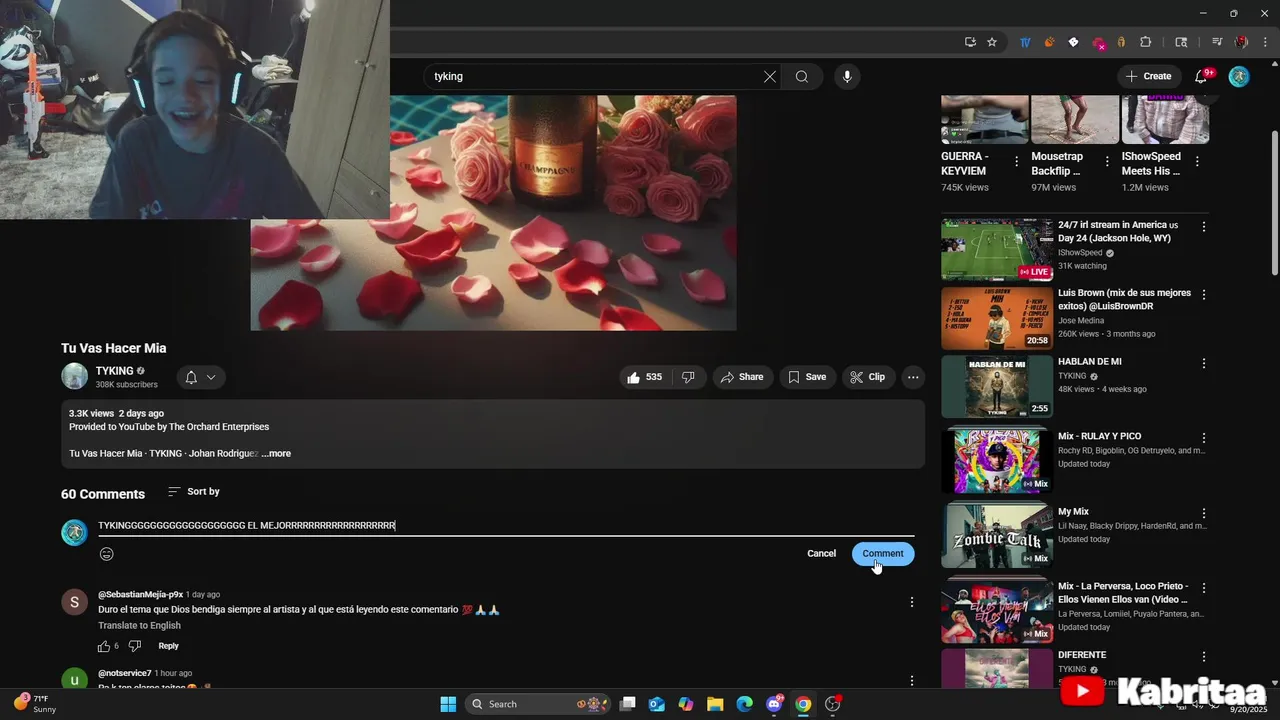Screen dimensions: 1280x720
Task: Open Chrome three-dot menu
Action: [1263, 42]
